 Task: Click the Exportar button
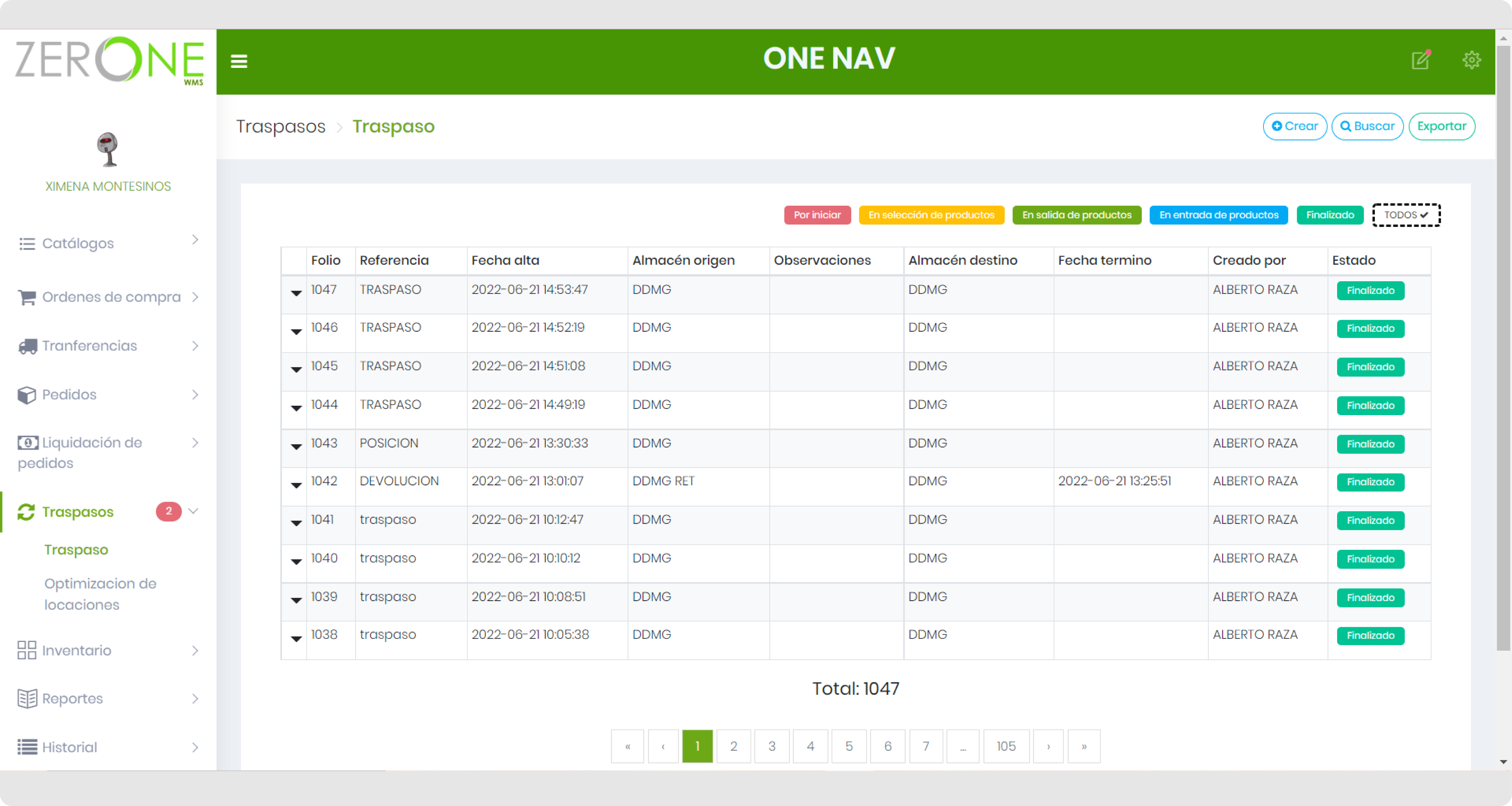(x=1441, y=126)
